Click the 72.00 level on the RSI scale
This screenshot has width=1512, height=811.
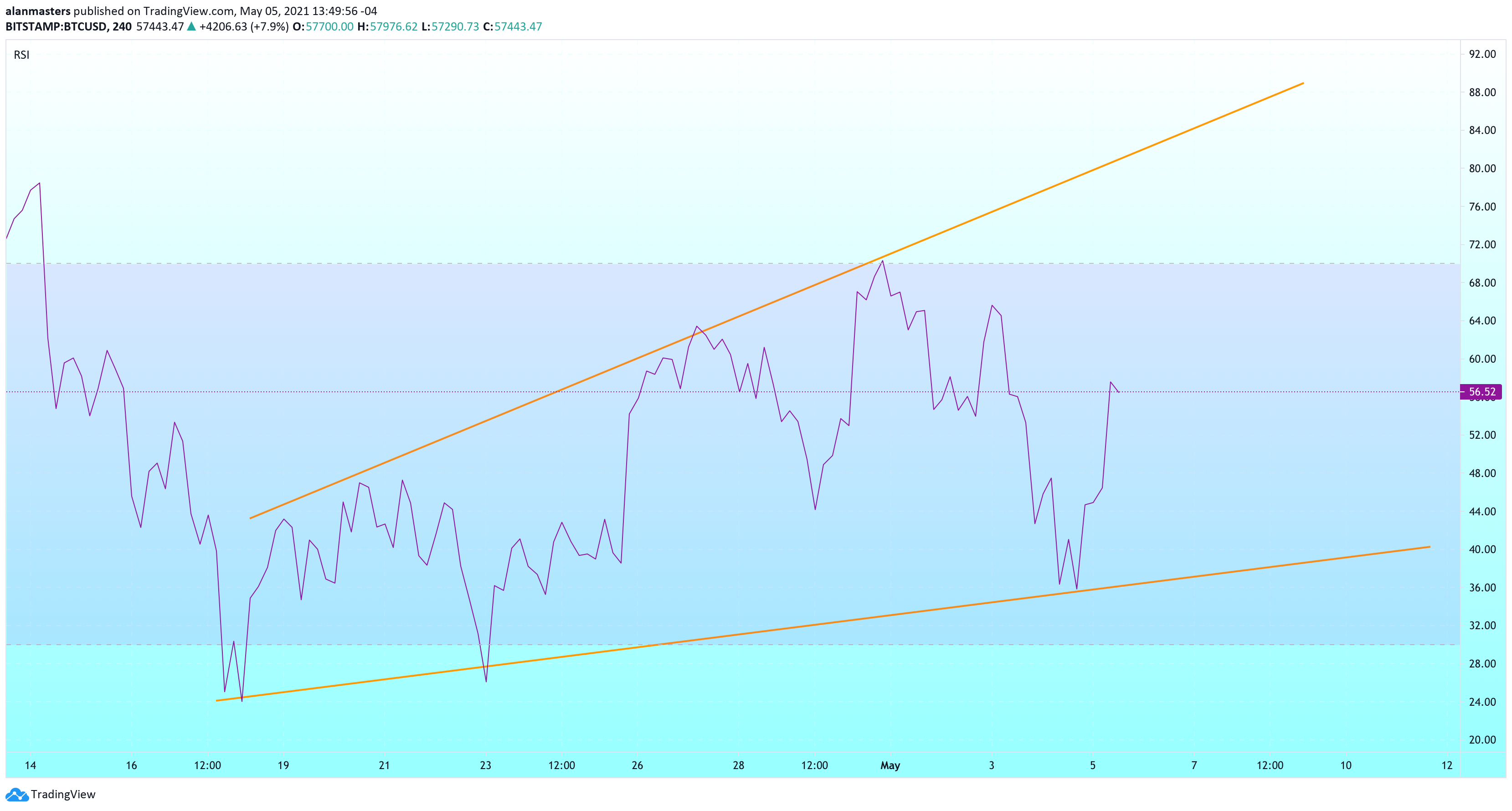1482,245
